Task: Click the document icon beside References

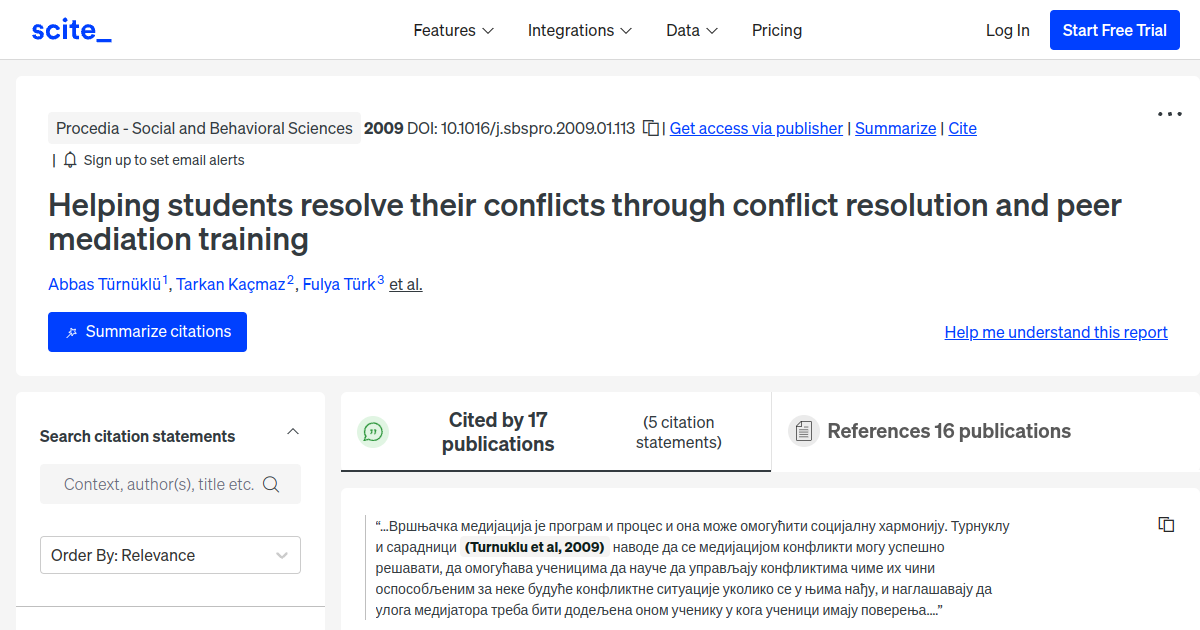Action: pyautogui.click(x=804, y=430)
